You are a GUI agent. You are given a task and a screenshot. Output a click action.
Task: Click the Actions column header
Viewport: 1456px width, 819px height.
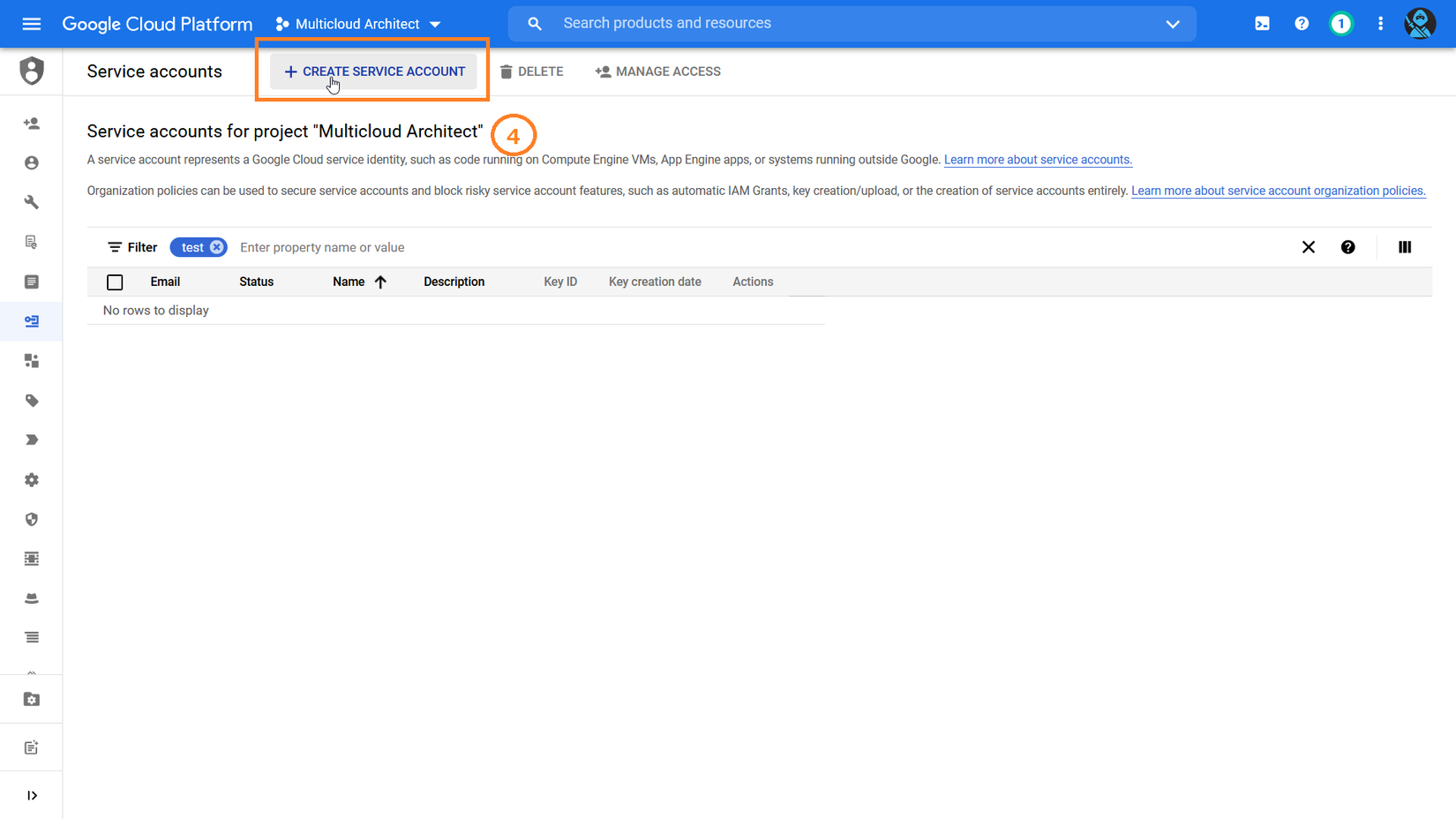point(753,282)
